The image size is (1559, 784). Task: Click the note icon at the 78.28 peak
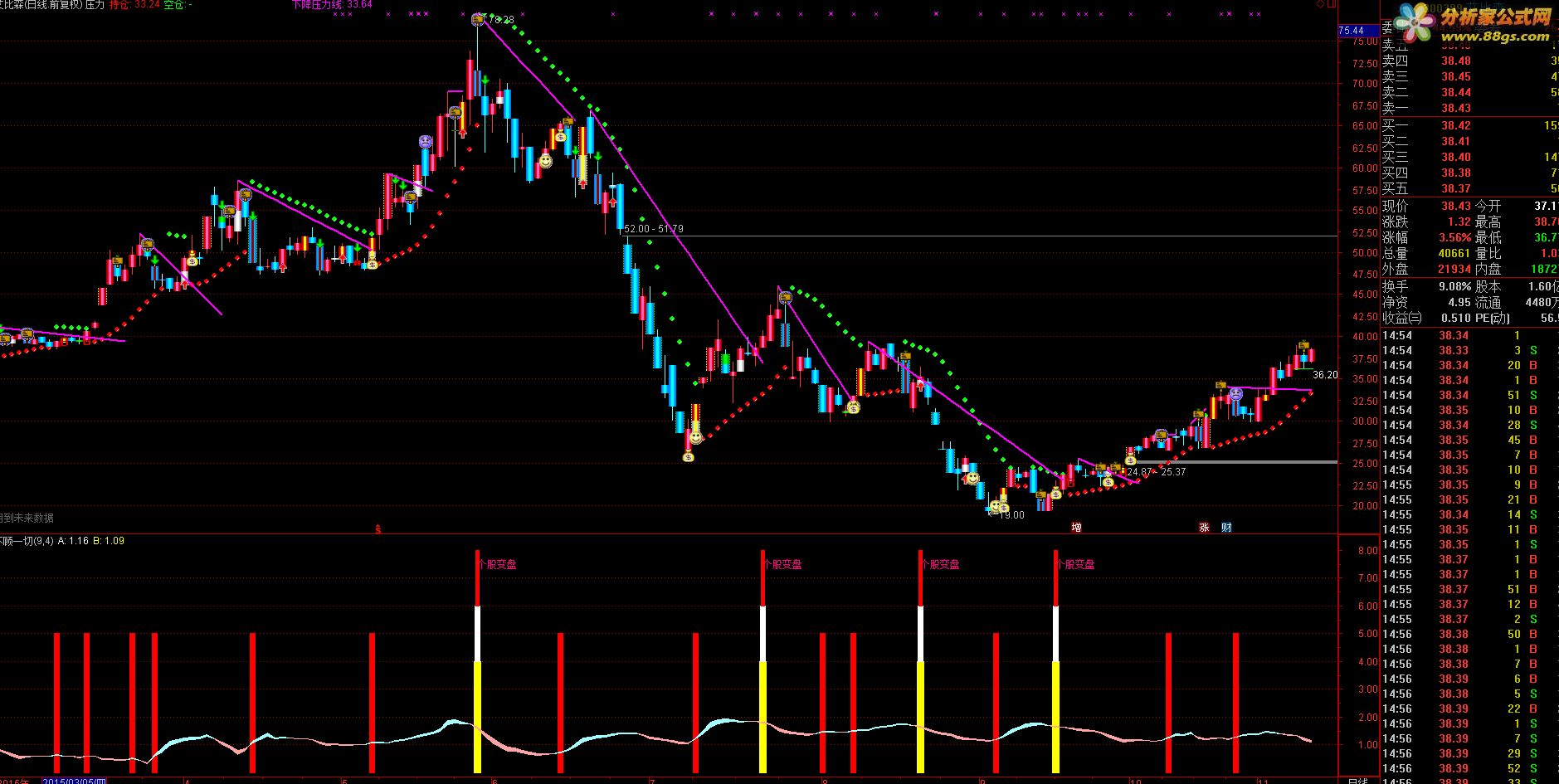coord(478,18)
